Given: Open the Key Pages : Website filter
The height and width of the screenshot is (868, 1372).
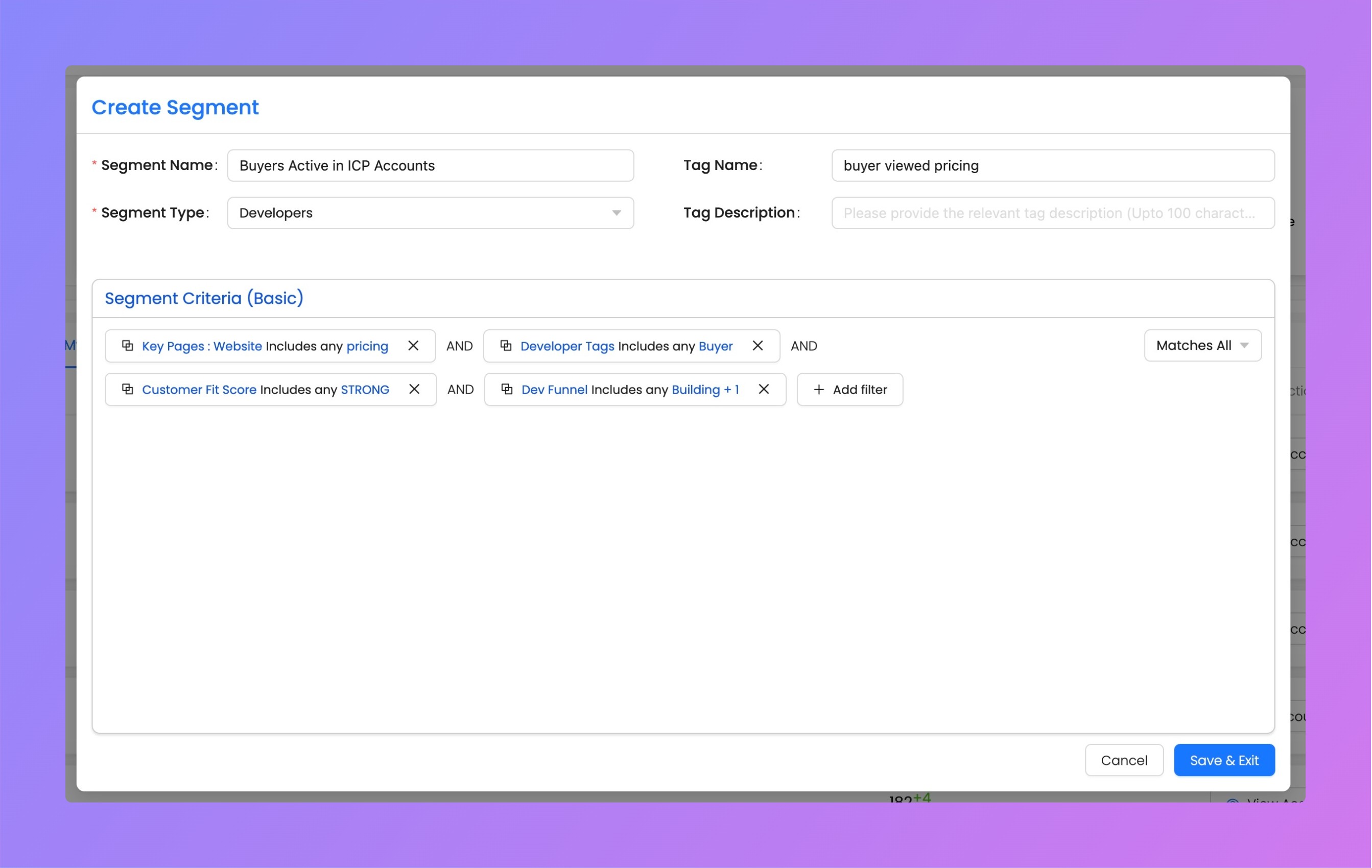Looking at the screenshot, I should 202,346.
